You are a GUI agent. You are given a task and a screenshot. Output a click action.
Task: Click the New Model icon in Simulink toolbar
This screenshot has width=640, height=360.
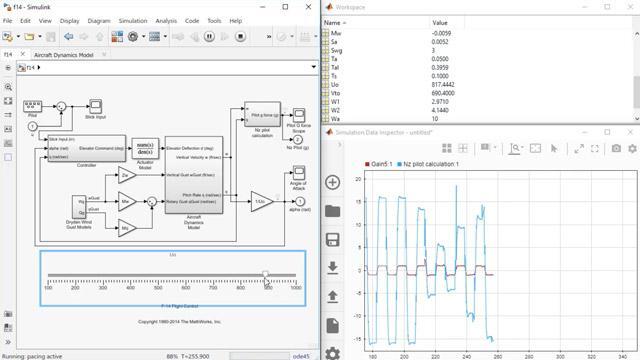[x=8, y=37]
